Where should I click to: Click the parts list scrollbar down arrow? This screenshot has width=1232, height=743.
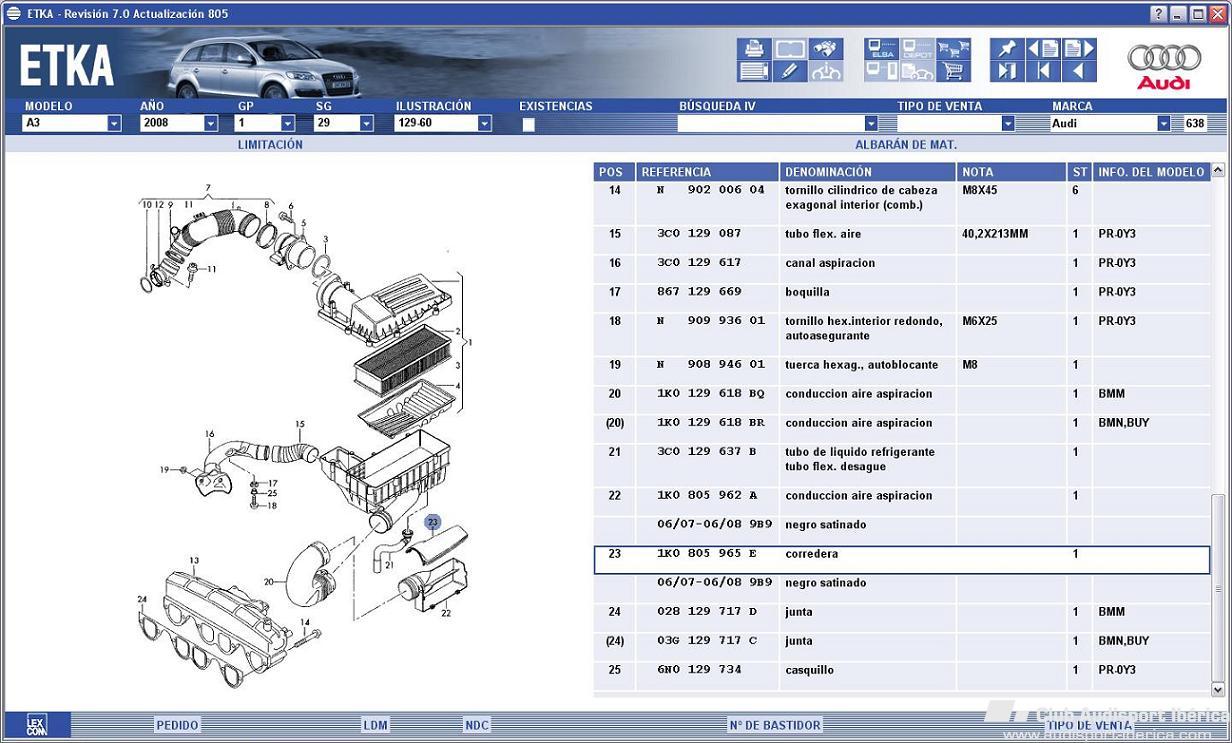tap(1218, 689)
